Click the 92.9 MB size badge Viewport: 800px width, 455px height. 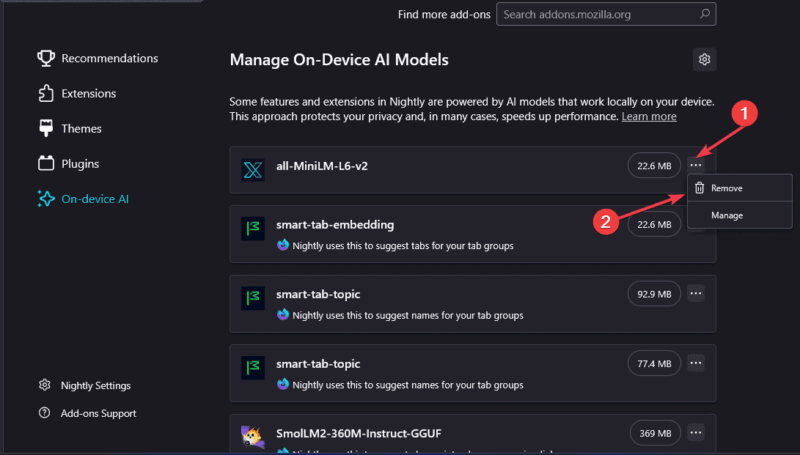pyautogui.click(x=654, y=294)
